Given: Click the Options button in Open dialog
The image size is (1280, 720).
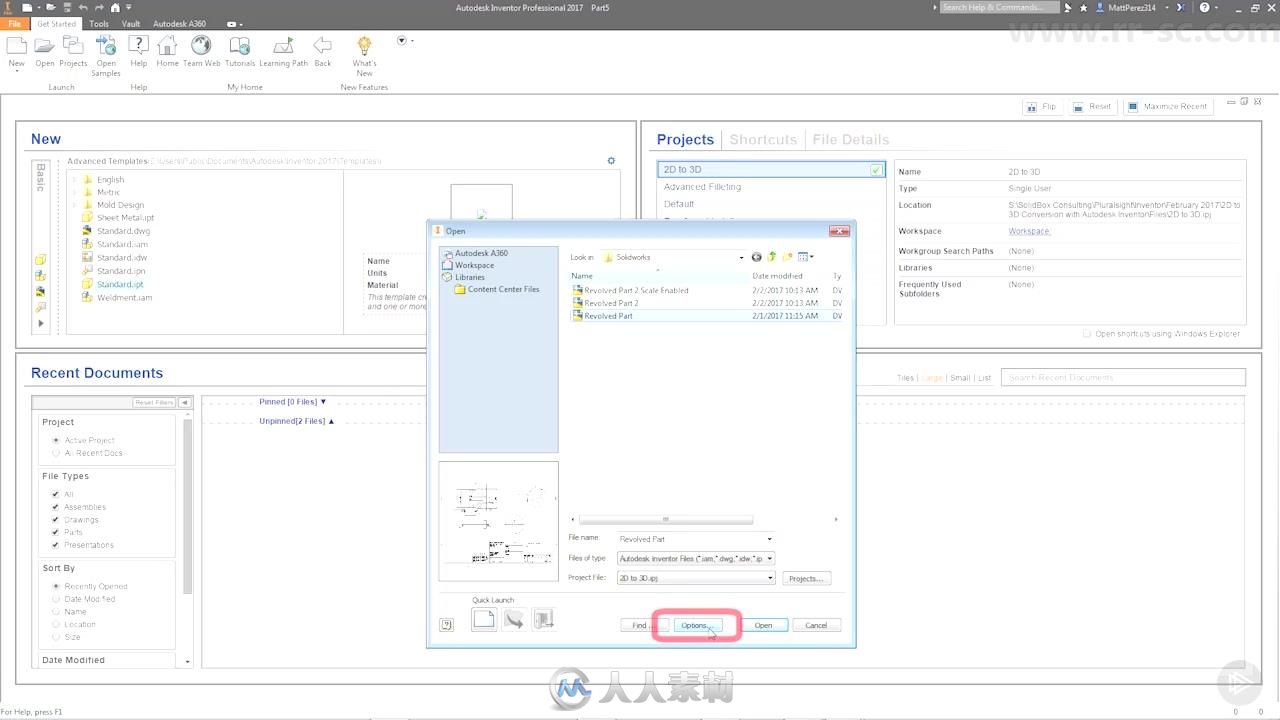Looking at the screenshot, I should pos(696,625).
